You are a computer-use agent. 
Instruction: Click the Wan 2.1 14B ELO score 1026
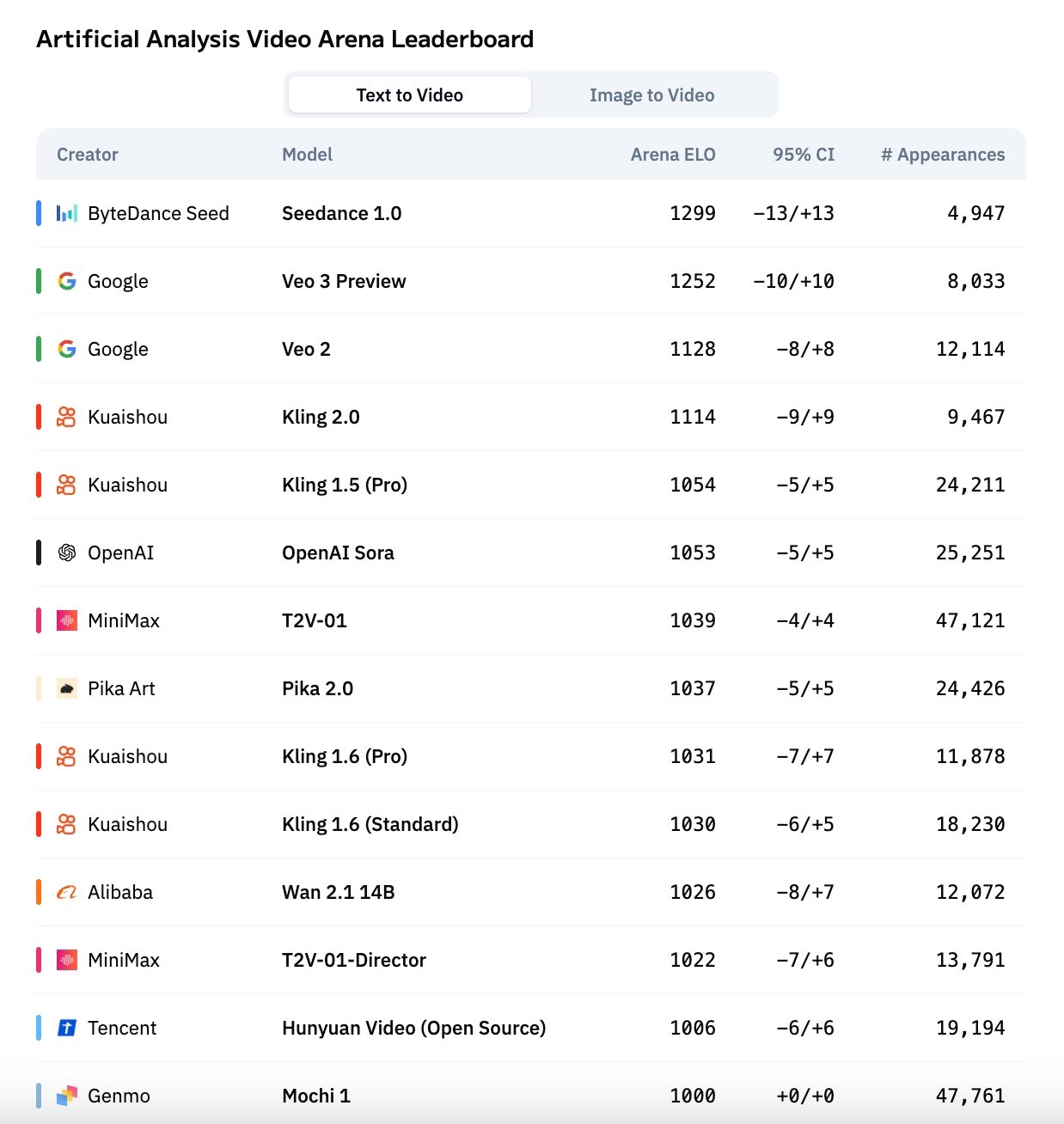click(x=692, y=892)
